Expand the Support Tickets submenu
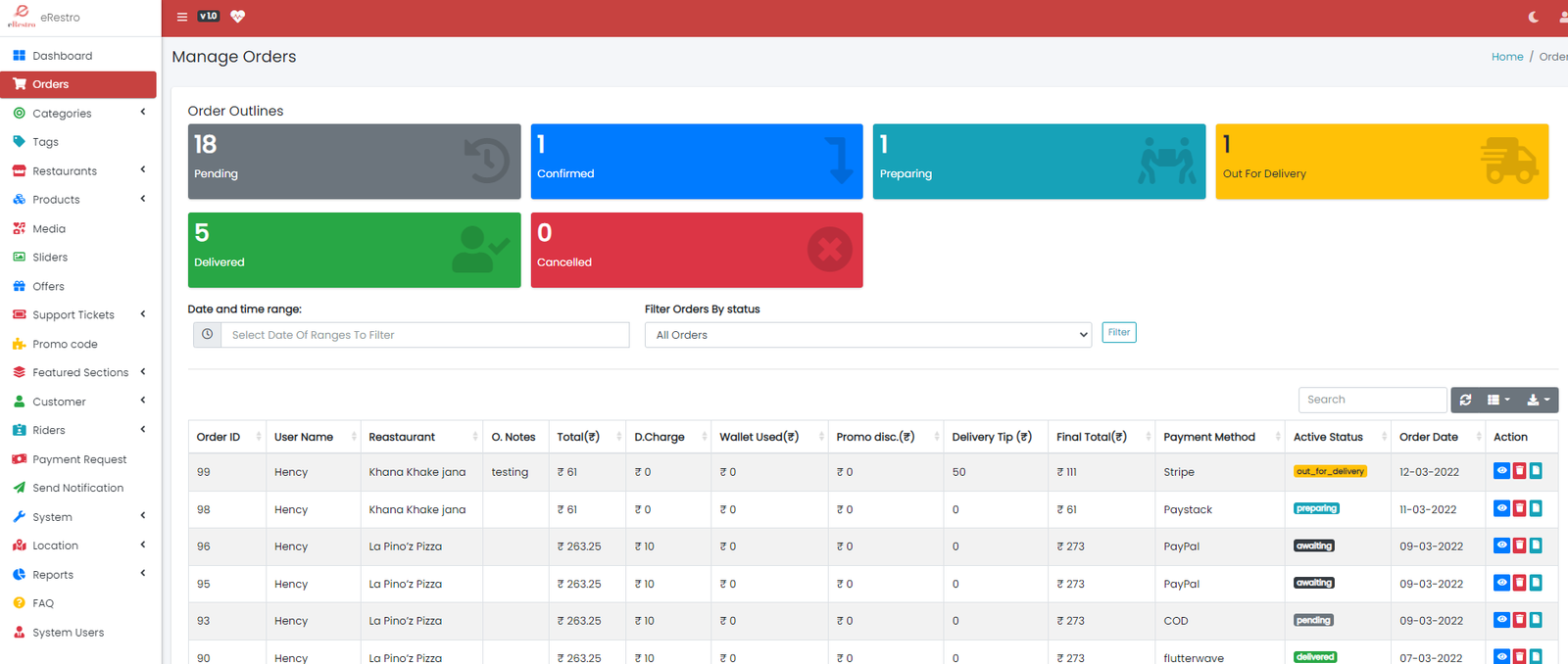The width and height of the screenshot is (1568, 664). click(x=78, y=315)
